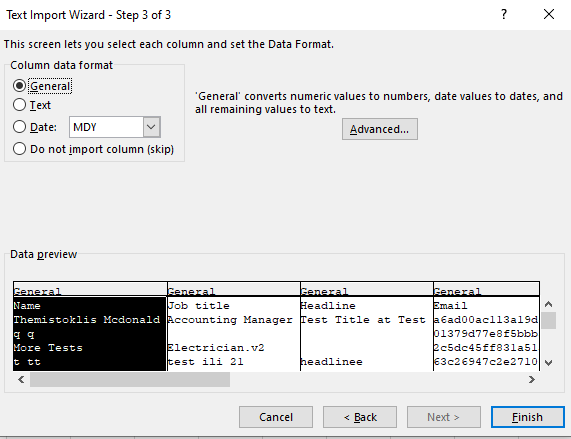This screenshot has width=571, height=439.
Task: Close the Text Import Wizard dialog
Action: point(549,15)
